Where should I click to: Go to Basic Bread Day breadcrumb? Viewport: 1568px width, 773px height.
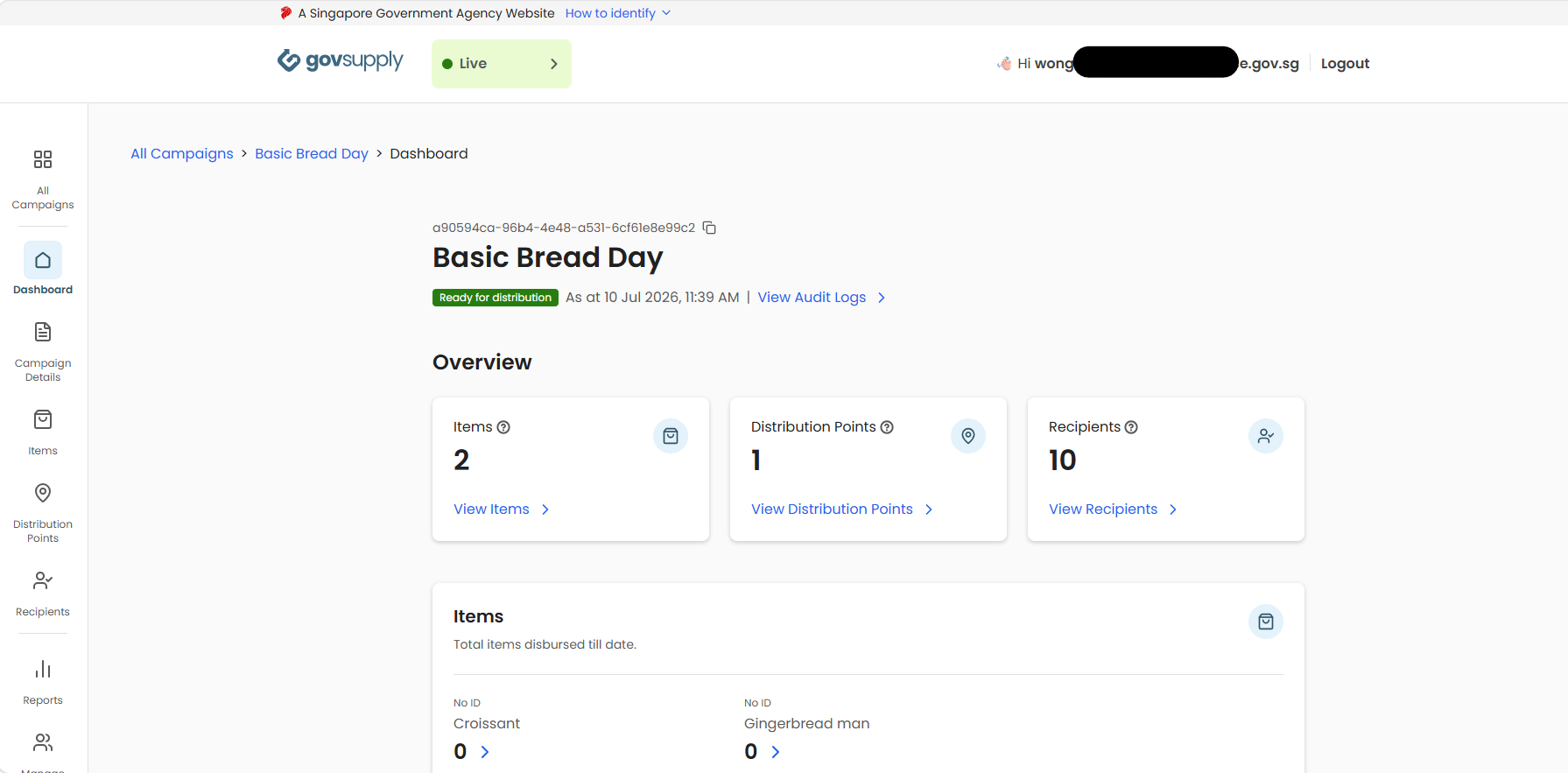click(x=312, y=154)
